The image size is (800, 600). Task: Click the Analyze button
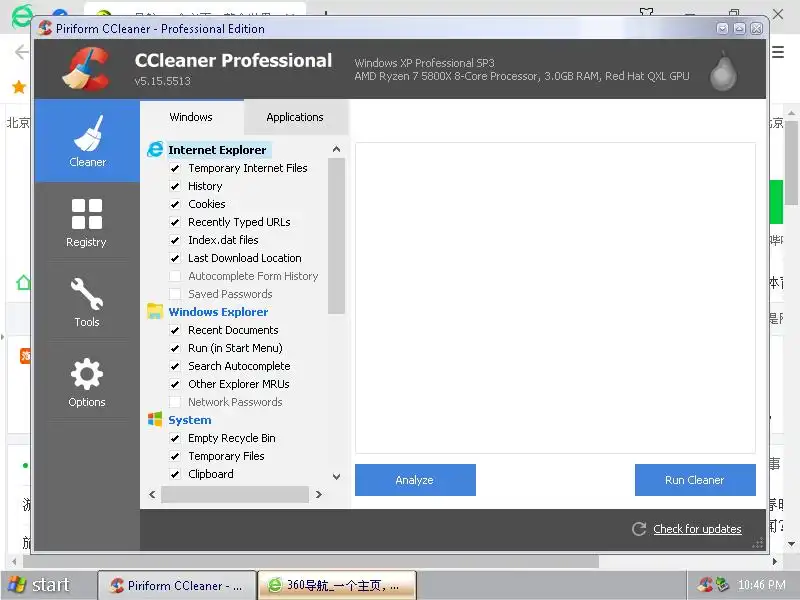click(x=415, y=480)
